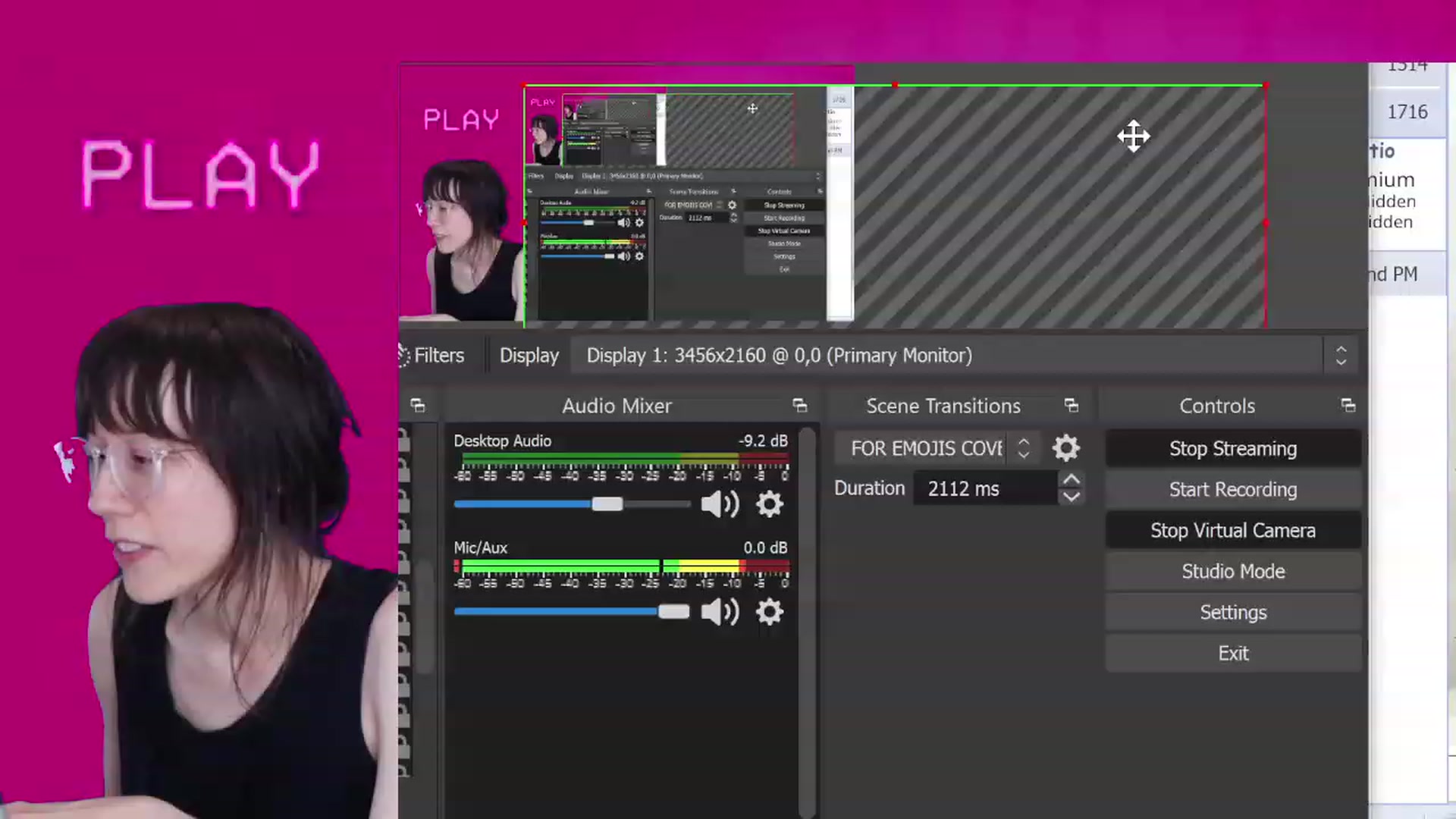Click the Duration 2112 ms field
The image size is (1456, 819).
point(985,488)
